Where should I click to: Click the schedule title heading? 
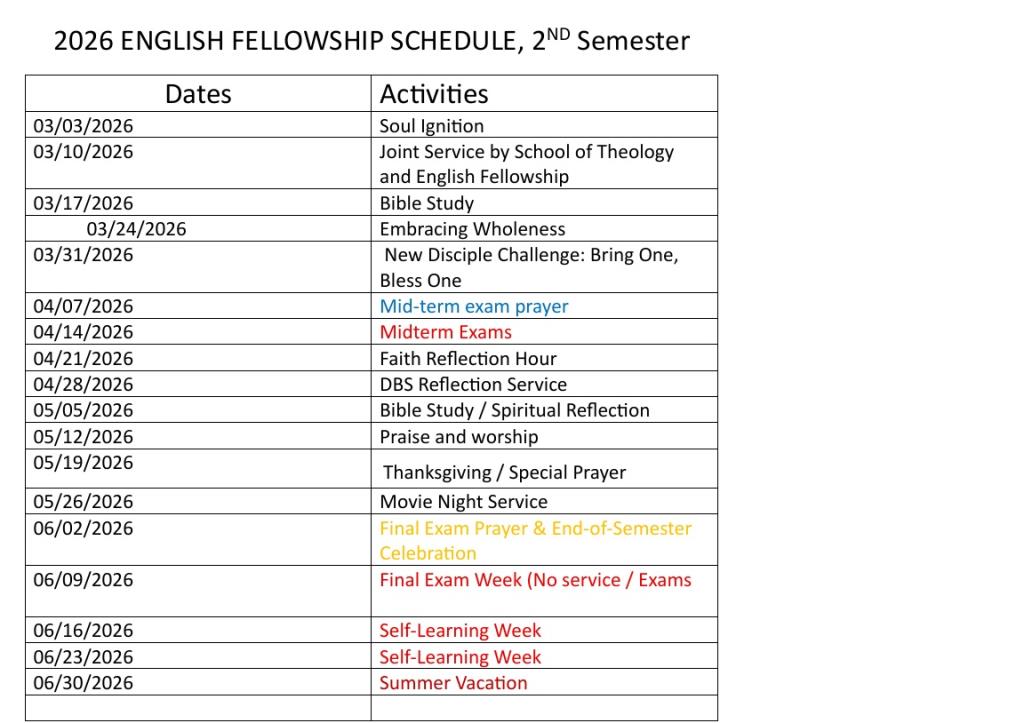[371, 41]
